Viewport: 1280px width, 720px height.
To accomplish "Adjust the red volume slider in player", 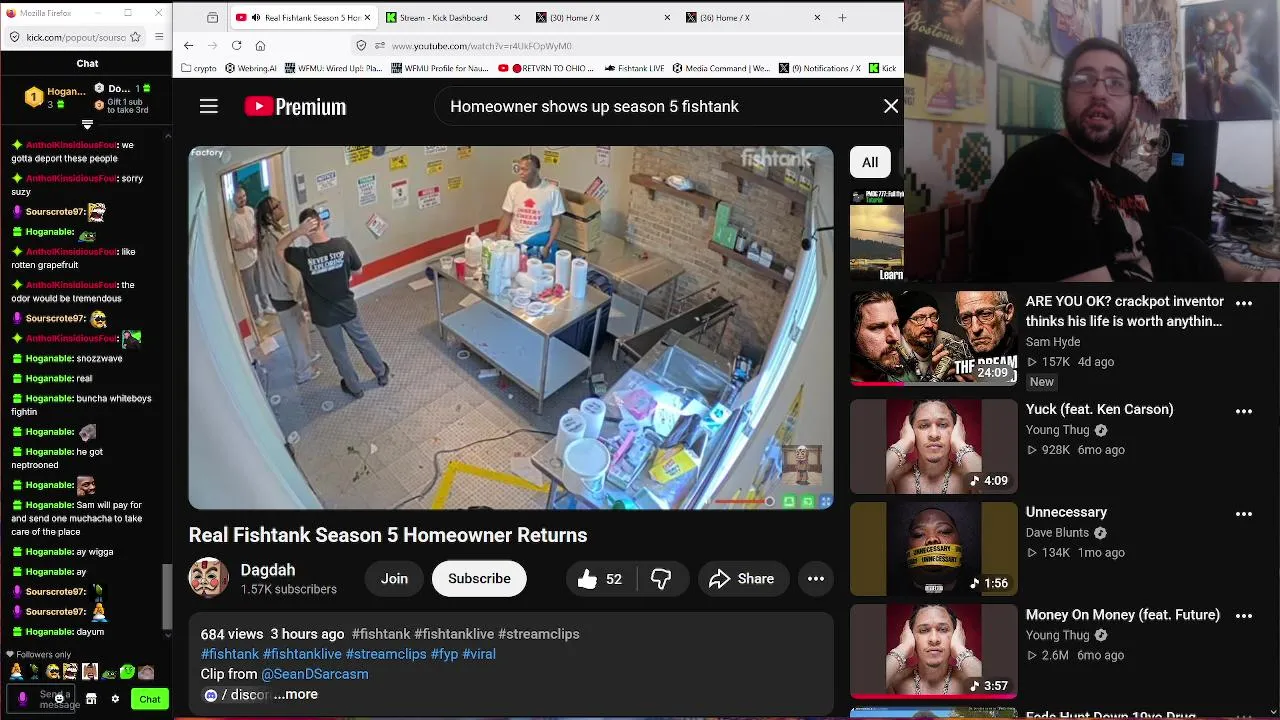I will [x=744, y=501].
